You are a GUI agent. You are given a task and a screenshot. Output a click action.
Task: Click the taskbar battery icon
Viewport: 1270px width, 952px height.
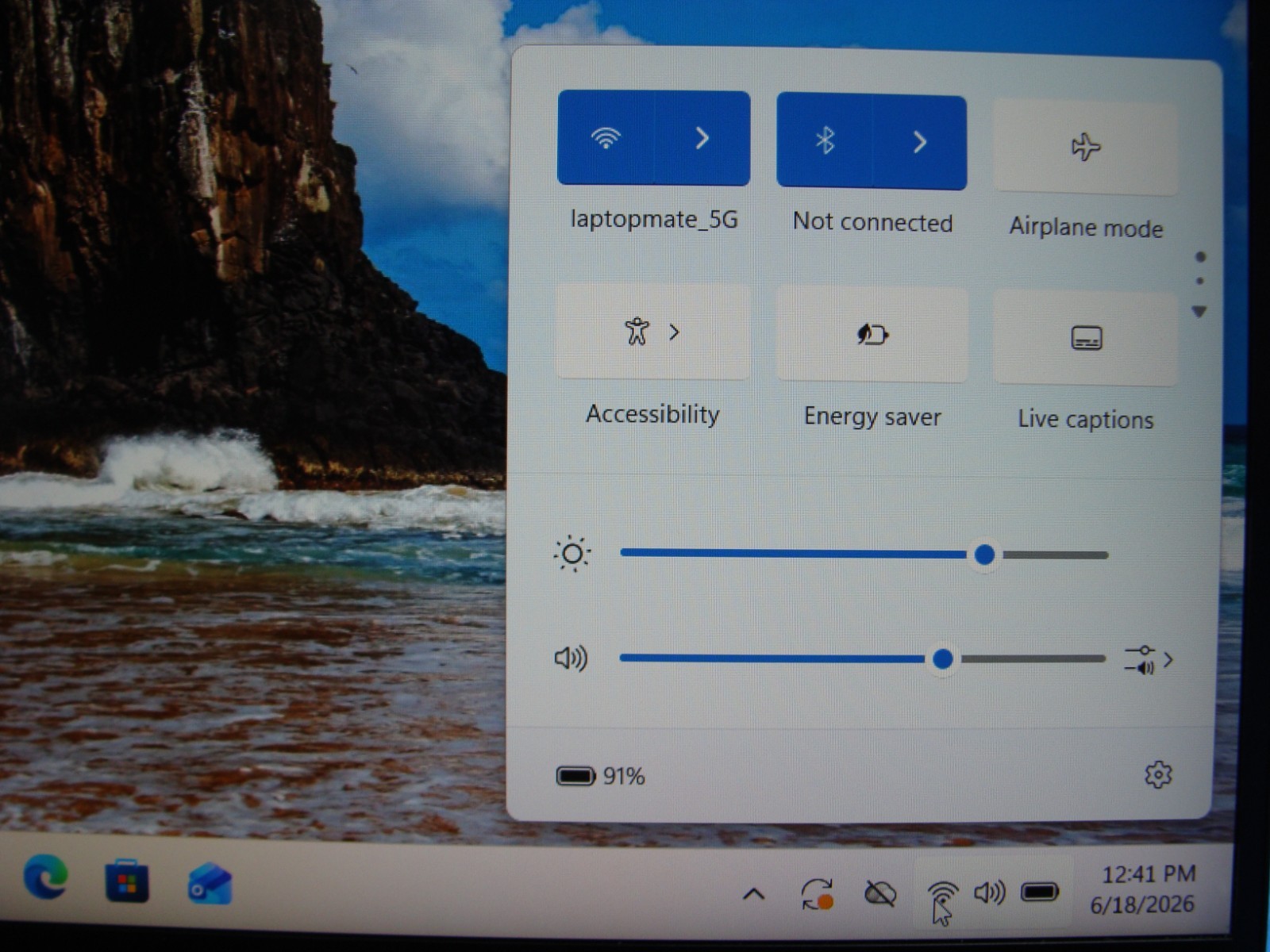point(1039,892)
